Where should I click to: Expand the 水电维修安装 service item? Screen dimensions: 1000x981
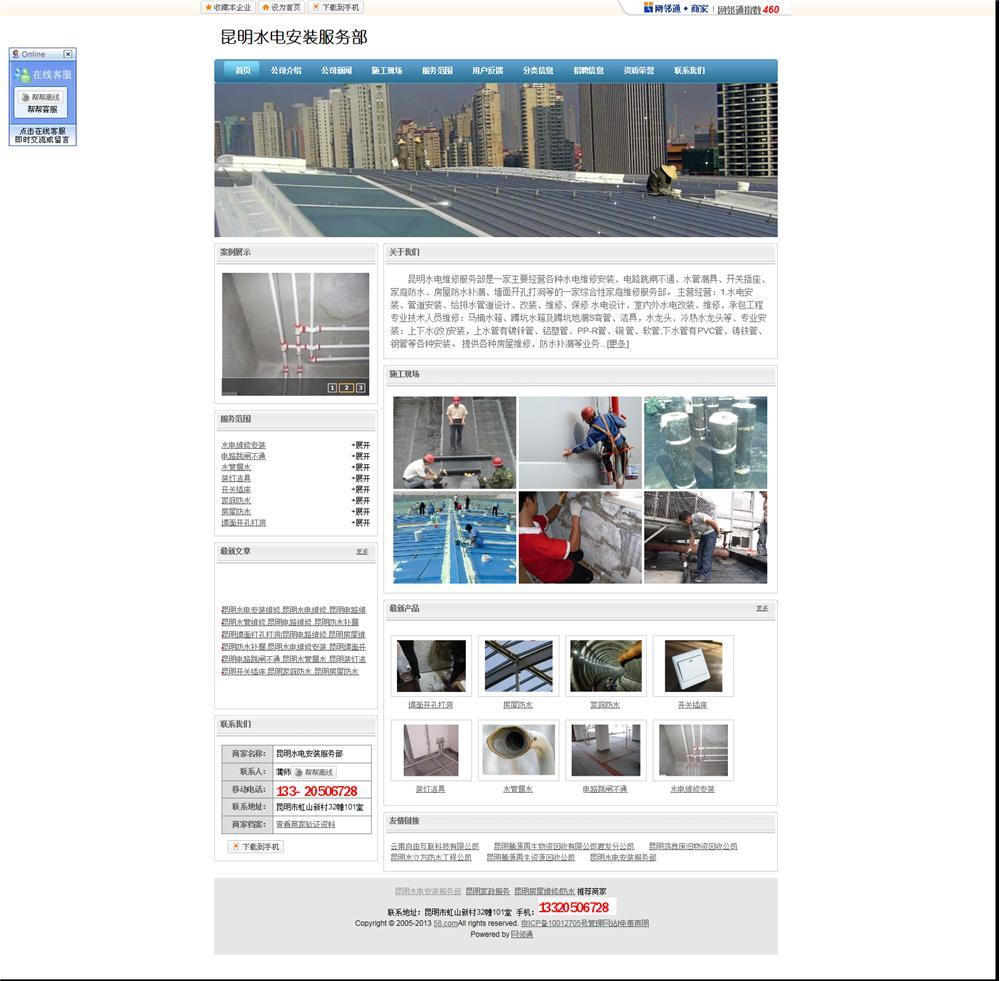tap(361, 445)
